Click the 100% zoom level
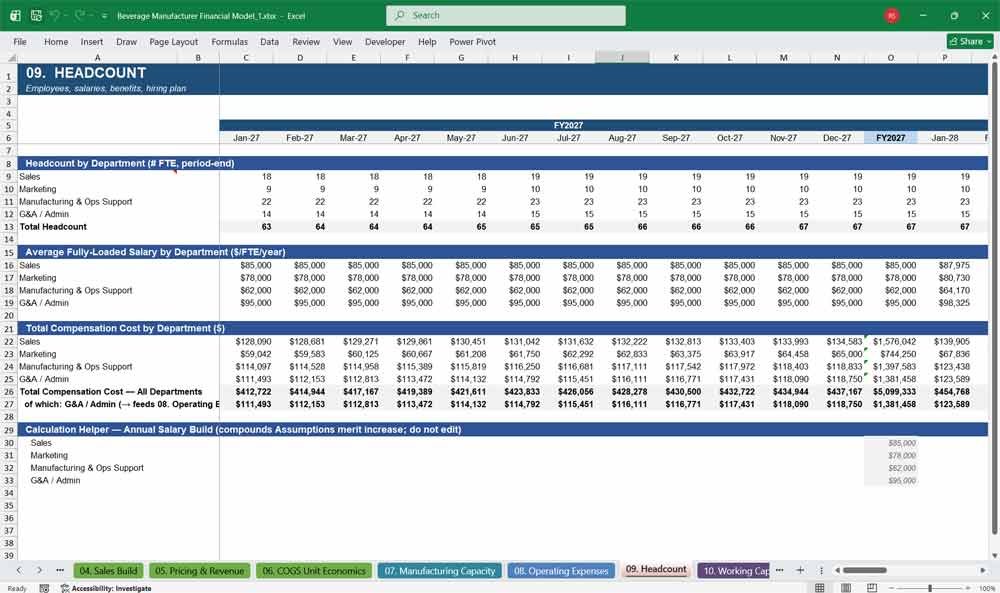This screenshot has height=593, width=1000. tap(986, 588)
